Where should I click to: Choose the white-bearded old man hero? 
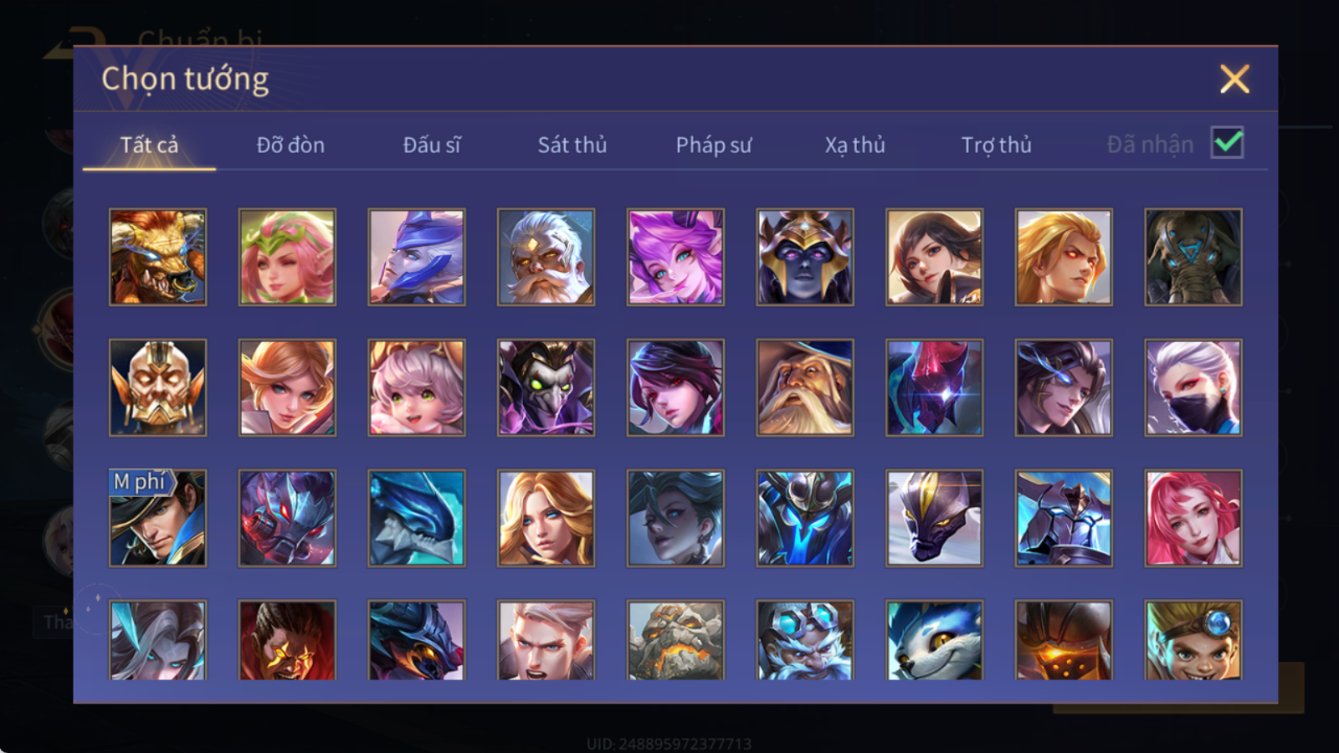546,257
